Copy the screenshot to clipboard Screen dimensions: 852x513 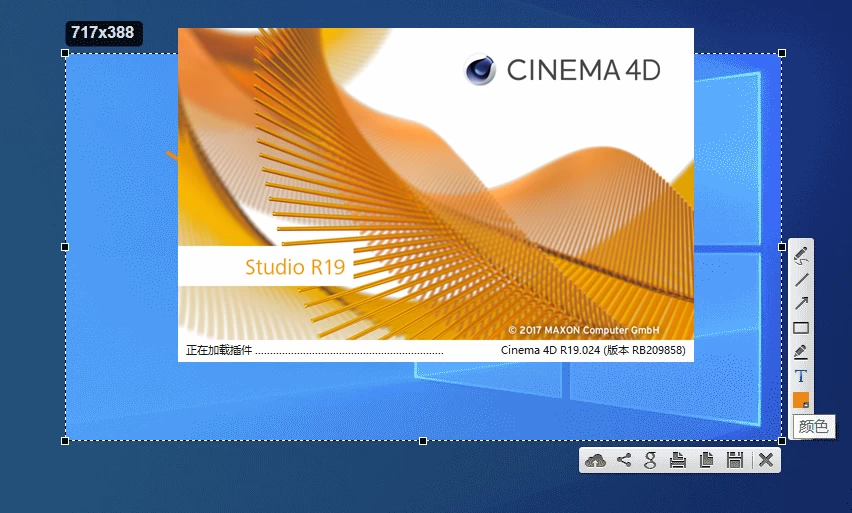706,460
